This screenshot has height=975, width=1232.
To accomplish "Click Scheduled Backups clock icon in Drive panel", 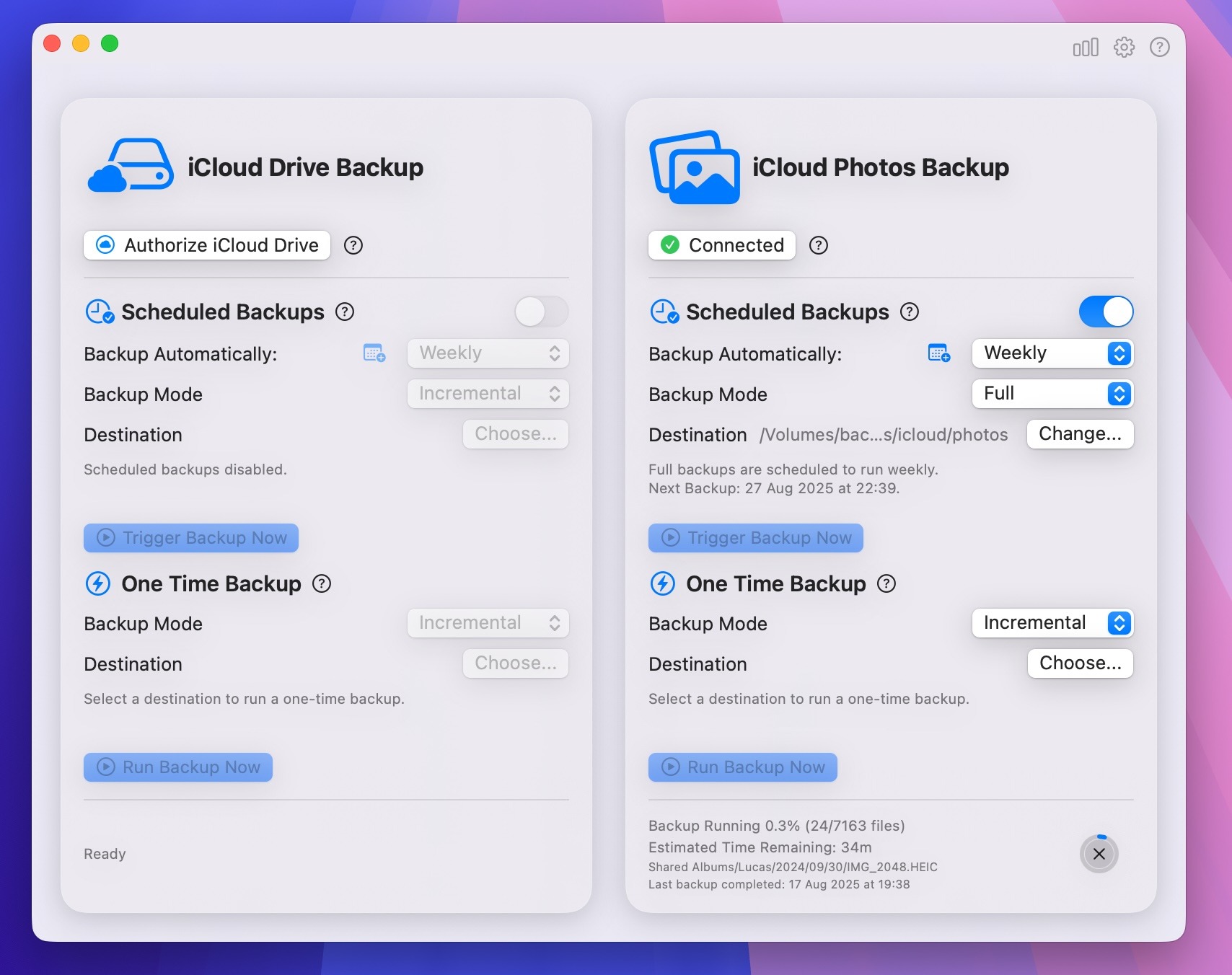I will 100,312.
